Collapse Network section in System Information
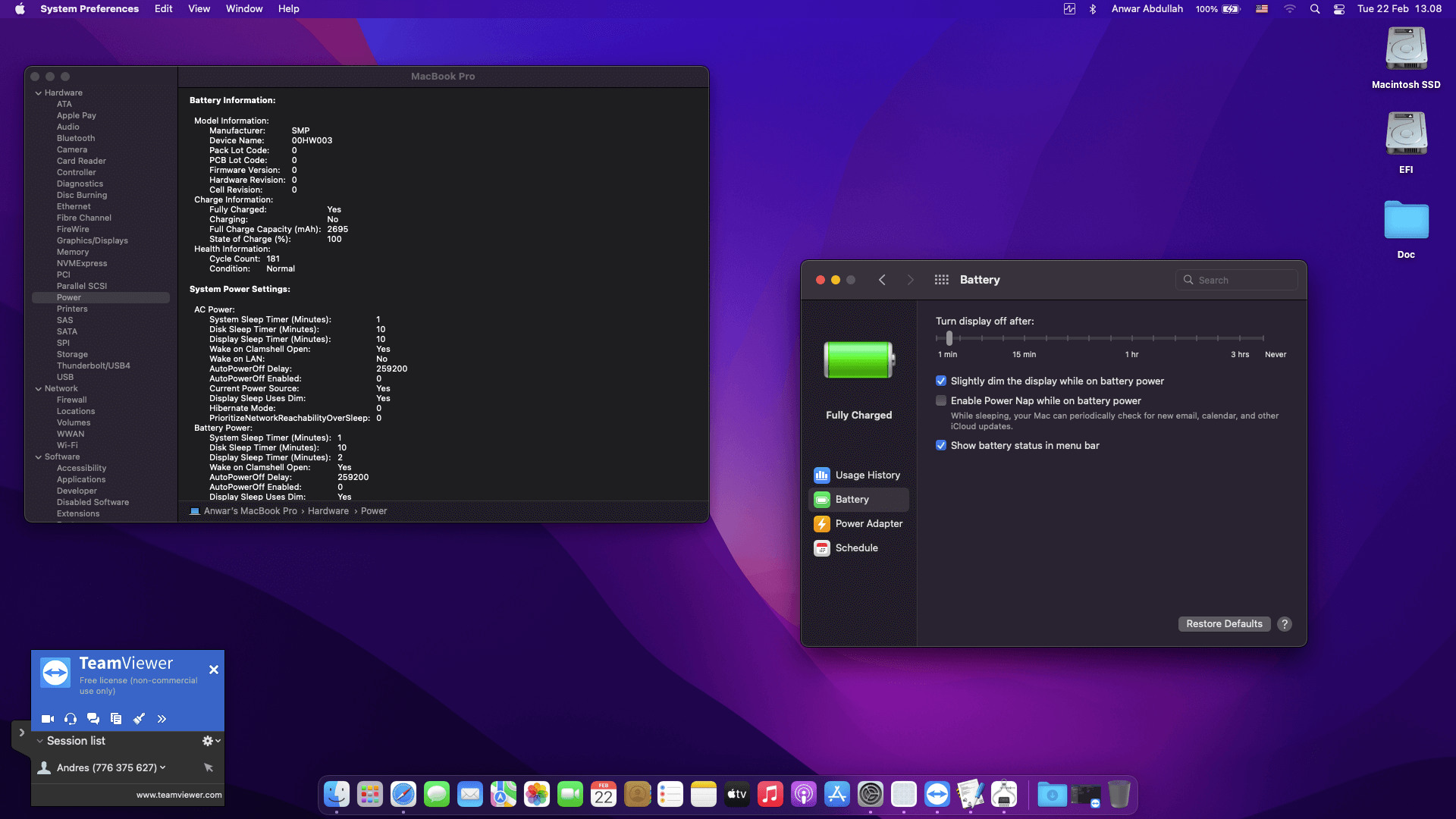The width and height of the screenshot is (1456, 819). pyautogui.click(x=38, y=389)
